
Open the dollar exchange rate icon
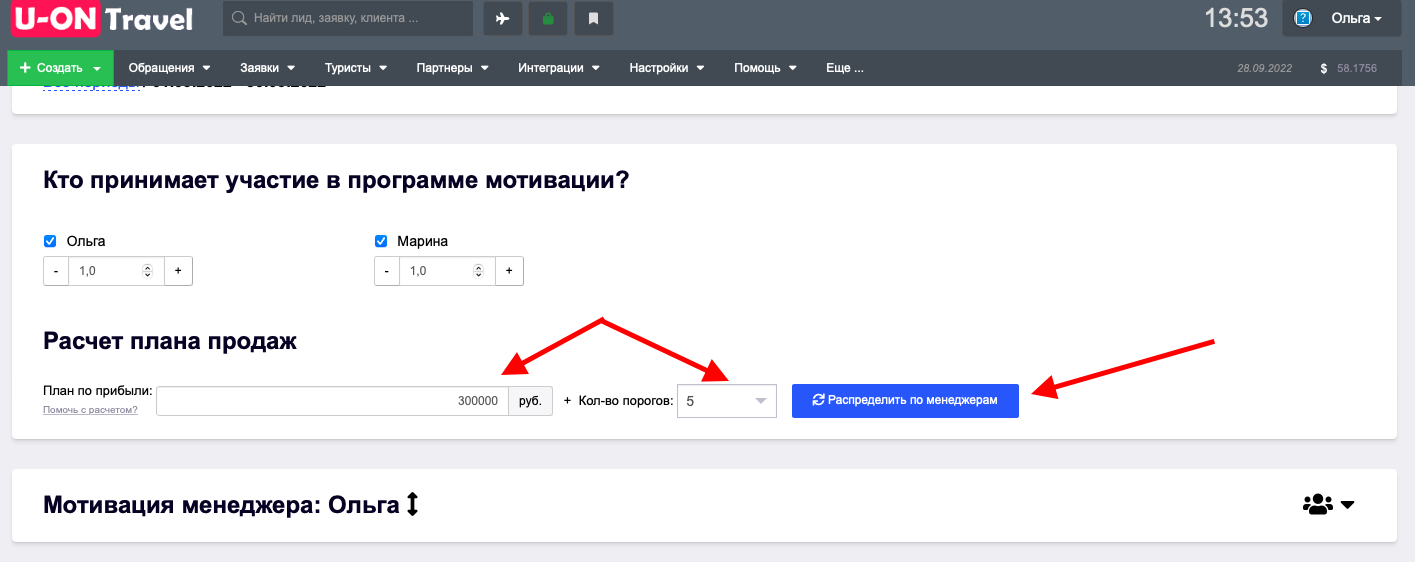pos(1324,69)
